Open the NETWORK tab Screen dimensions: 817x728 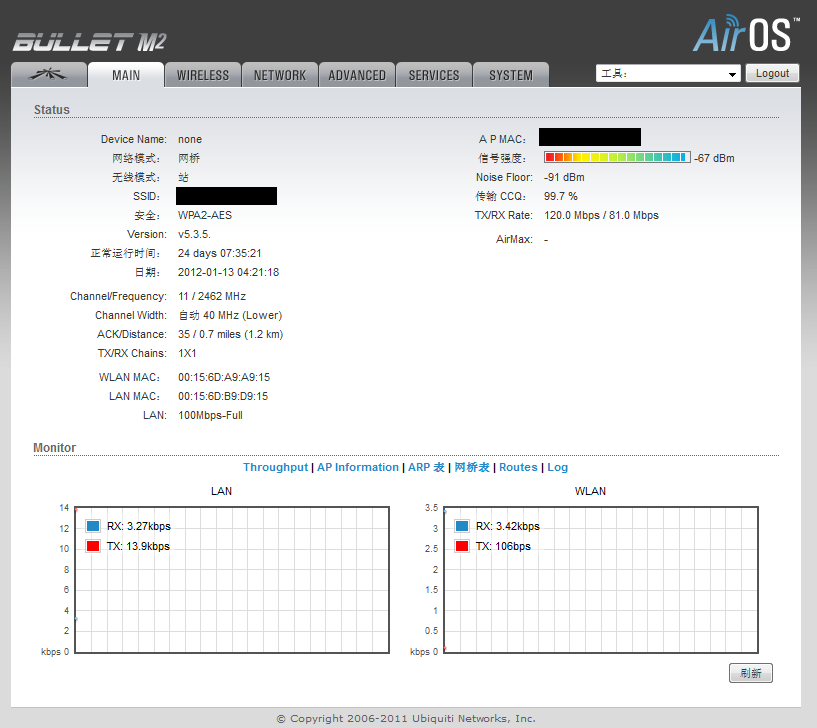click(x=280, y=75)
